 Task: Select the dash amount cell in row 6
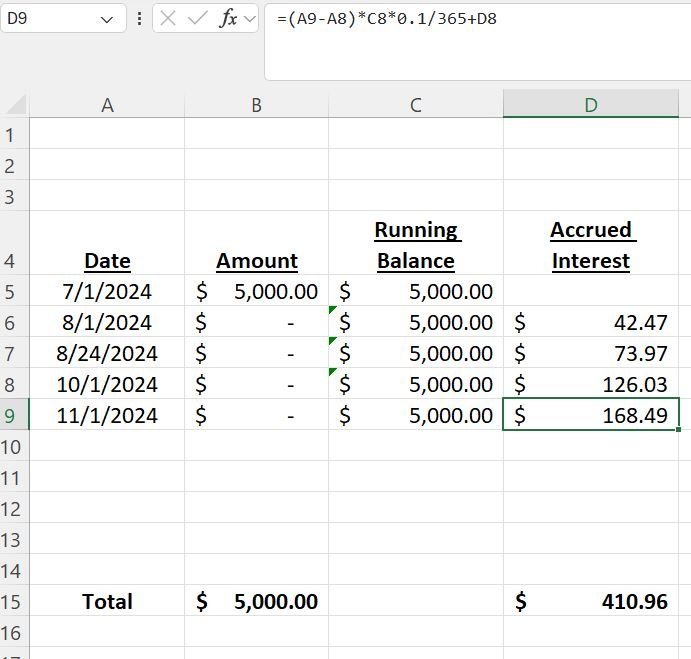pos(256,322)
